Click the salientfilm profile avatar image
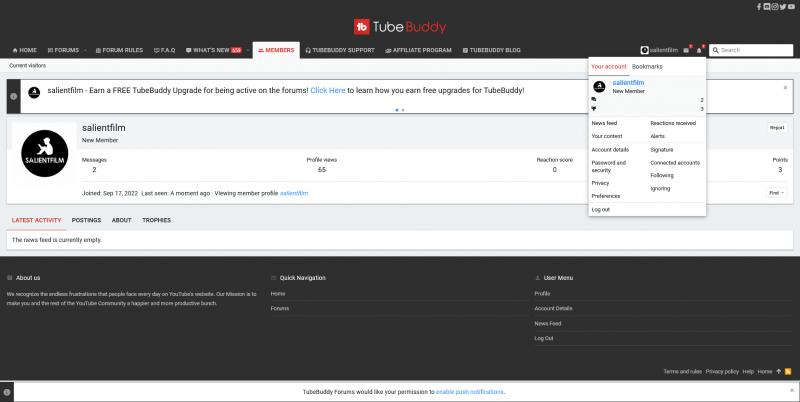 coord(43,158)
